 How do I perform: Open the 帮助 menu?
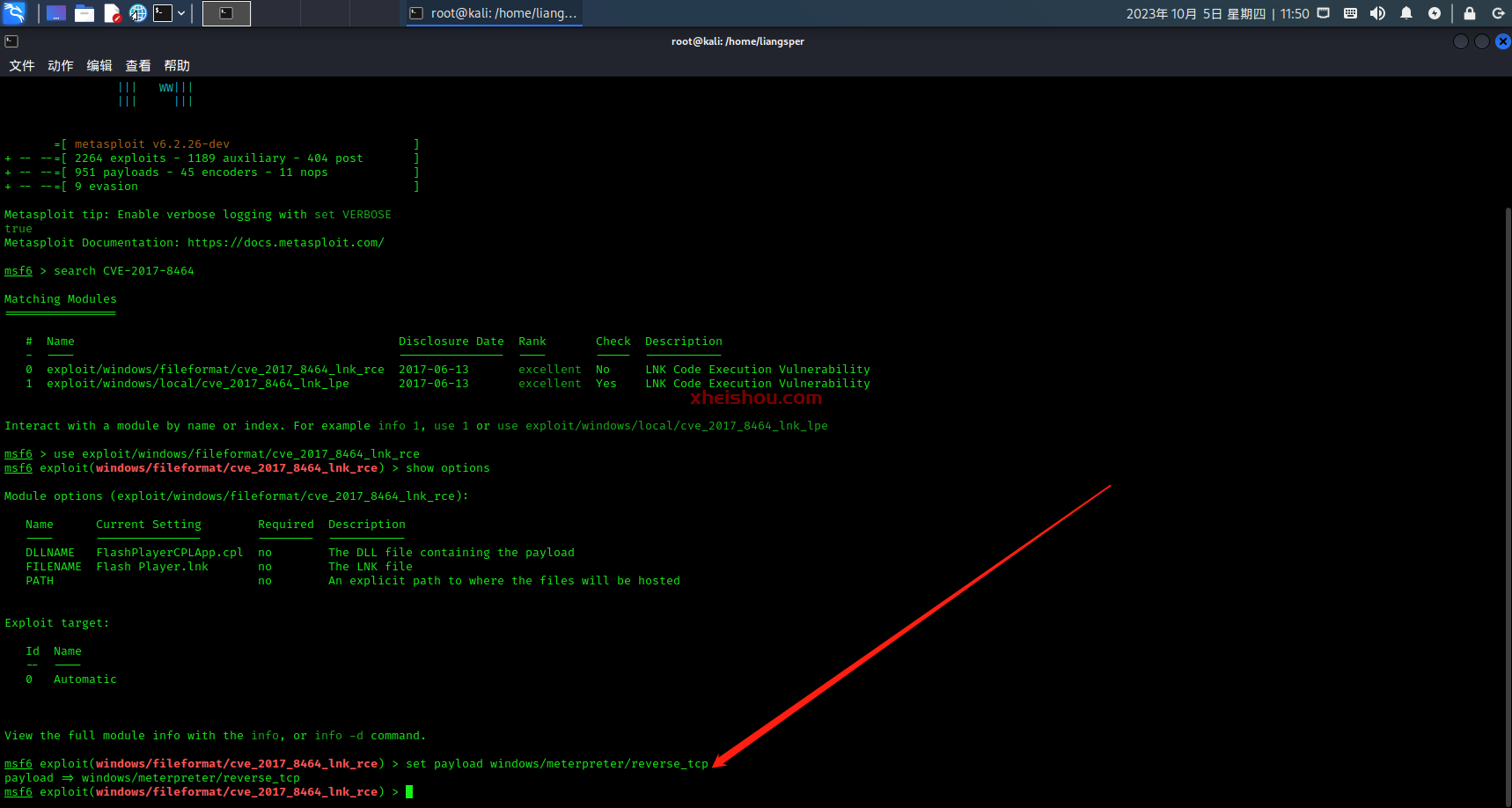point(177,66)
